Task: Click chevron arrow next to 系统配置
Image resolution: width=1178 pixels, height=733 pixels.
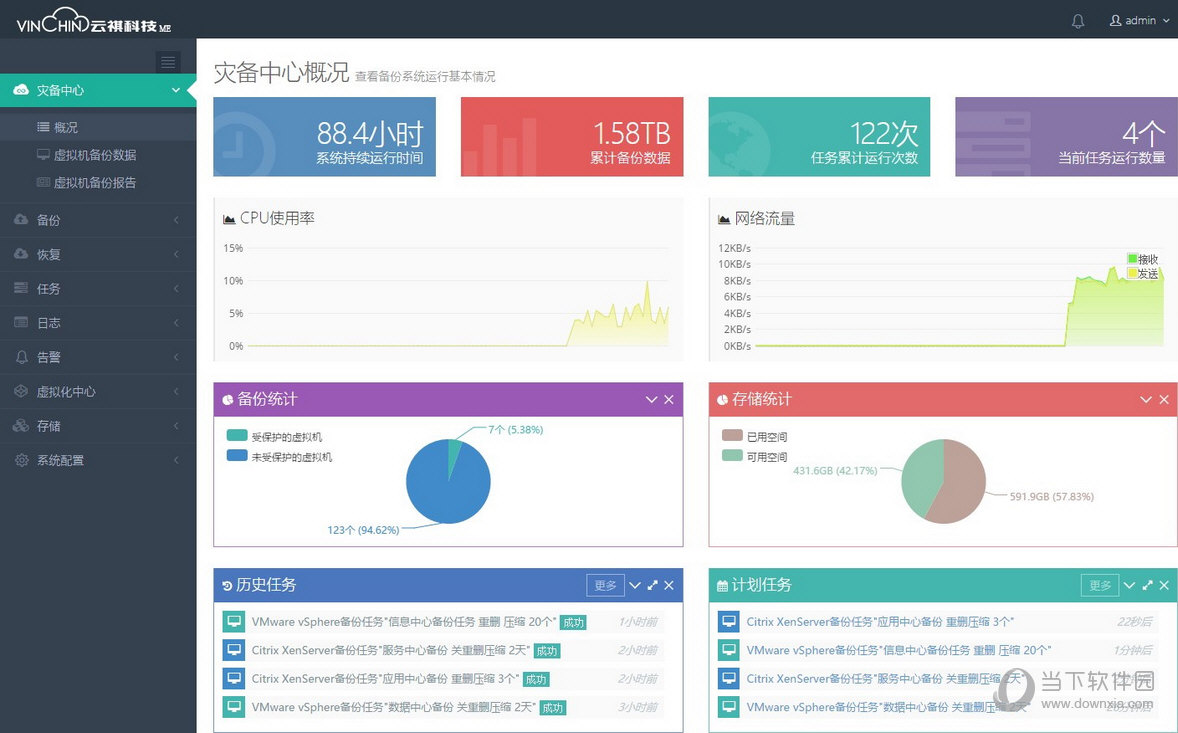Action: coord(177,460)
